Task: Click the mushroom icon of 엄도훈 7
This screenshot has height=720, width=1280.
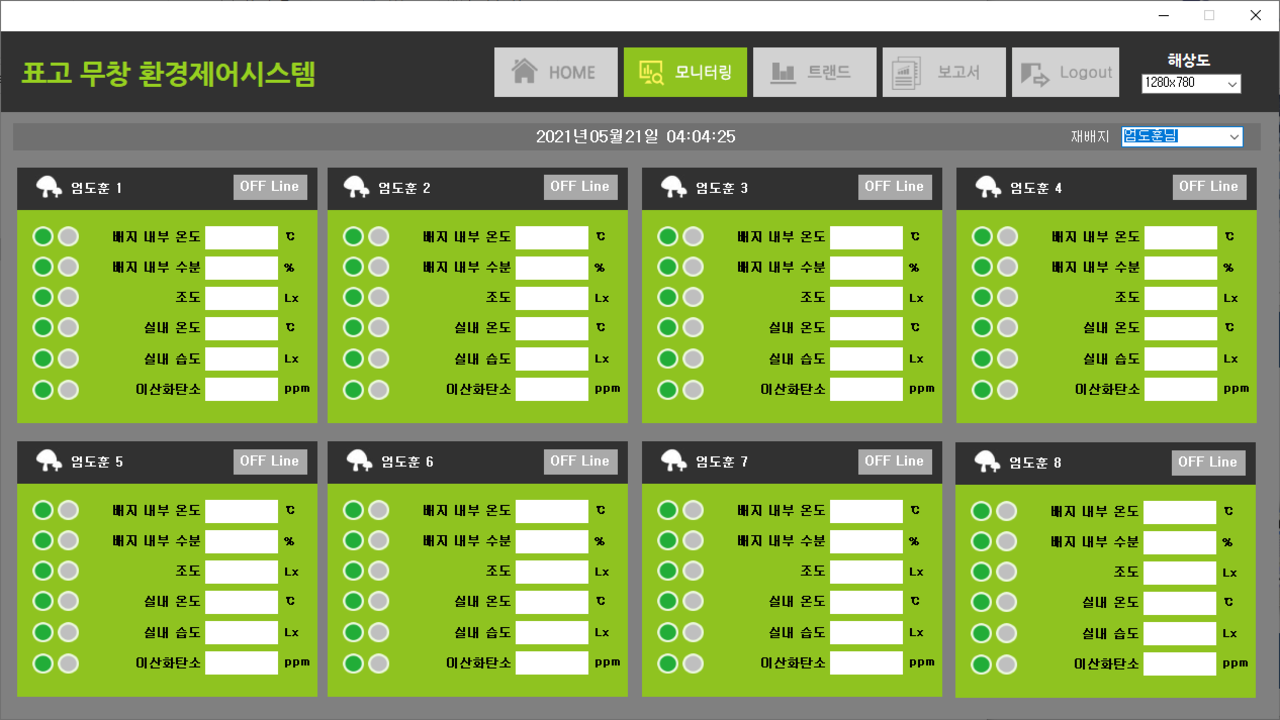Action: 674,461
